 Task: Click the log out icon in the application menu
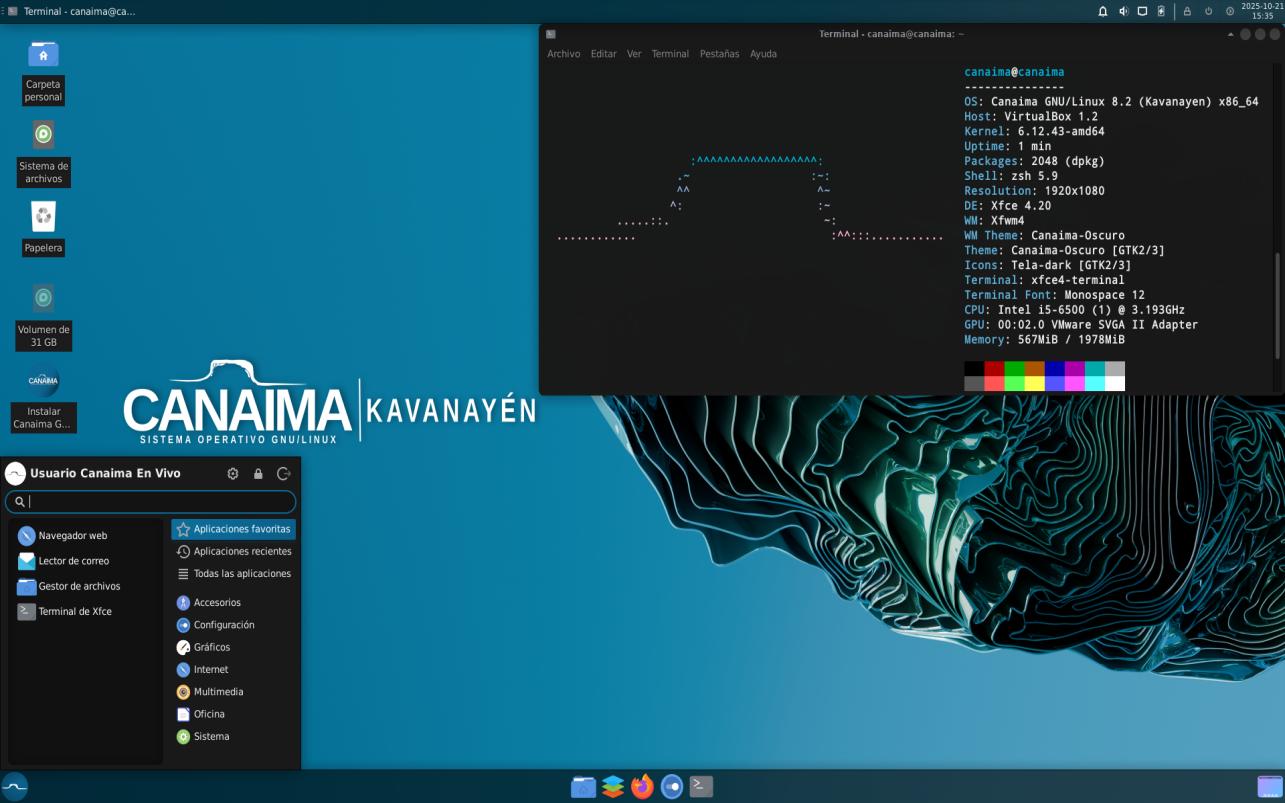(x=283, y=474)
